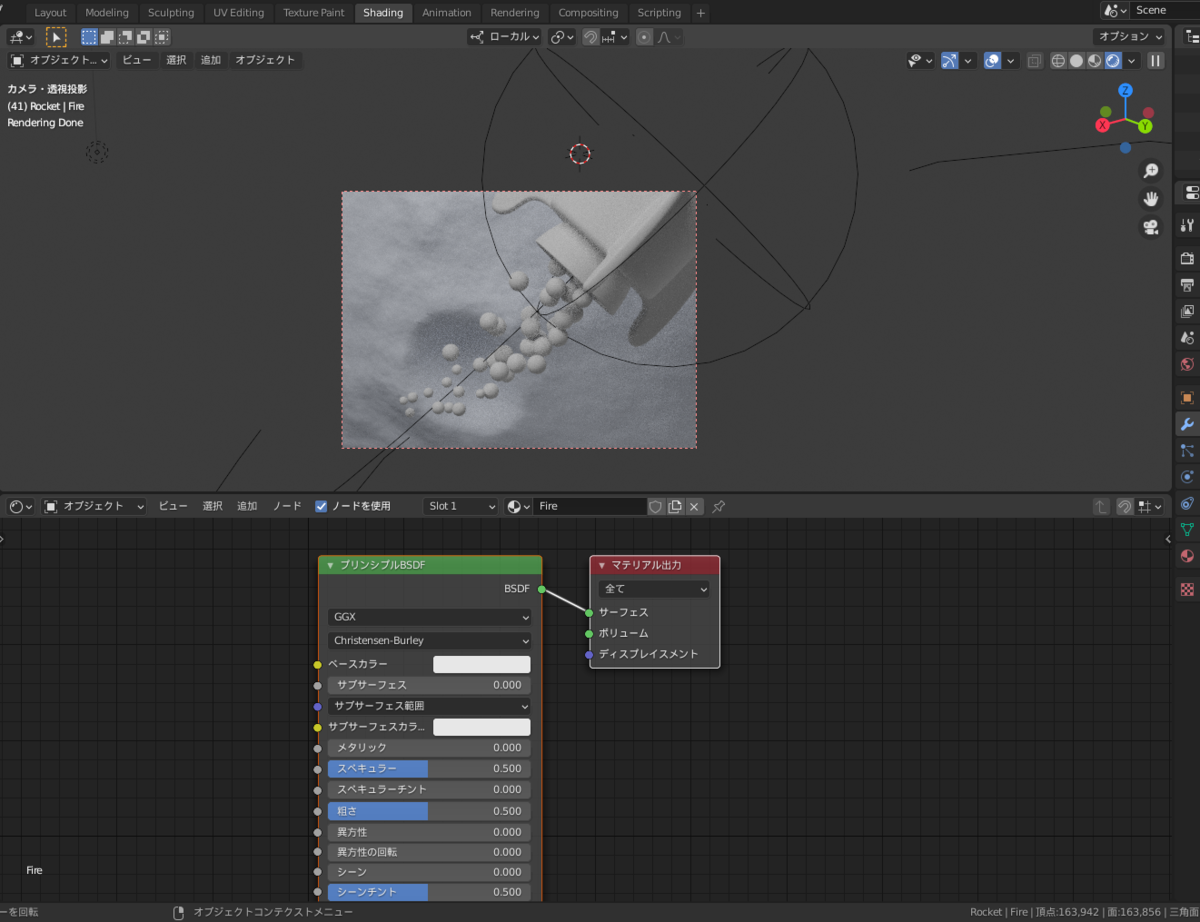Toggle X-ray display button
1200x922 pixels.
click(x=1034, y=61)
